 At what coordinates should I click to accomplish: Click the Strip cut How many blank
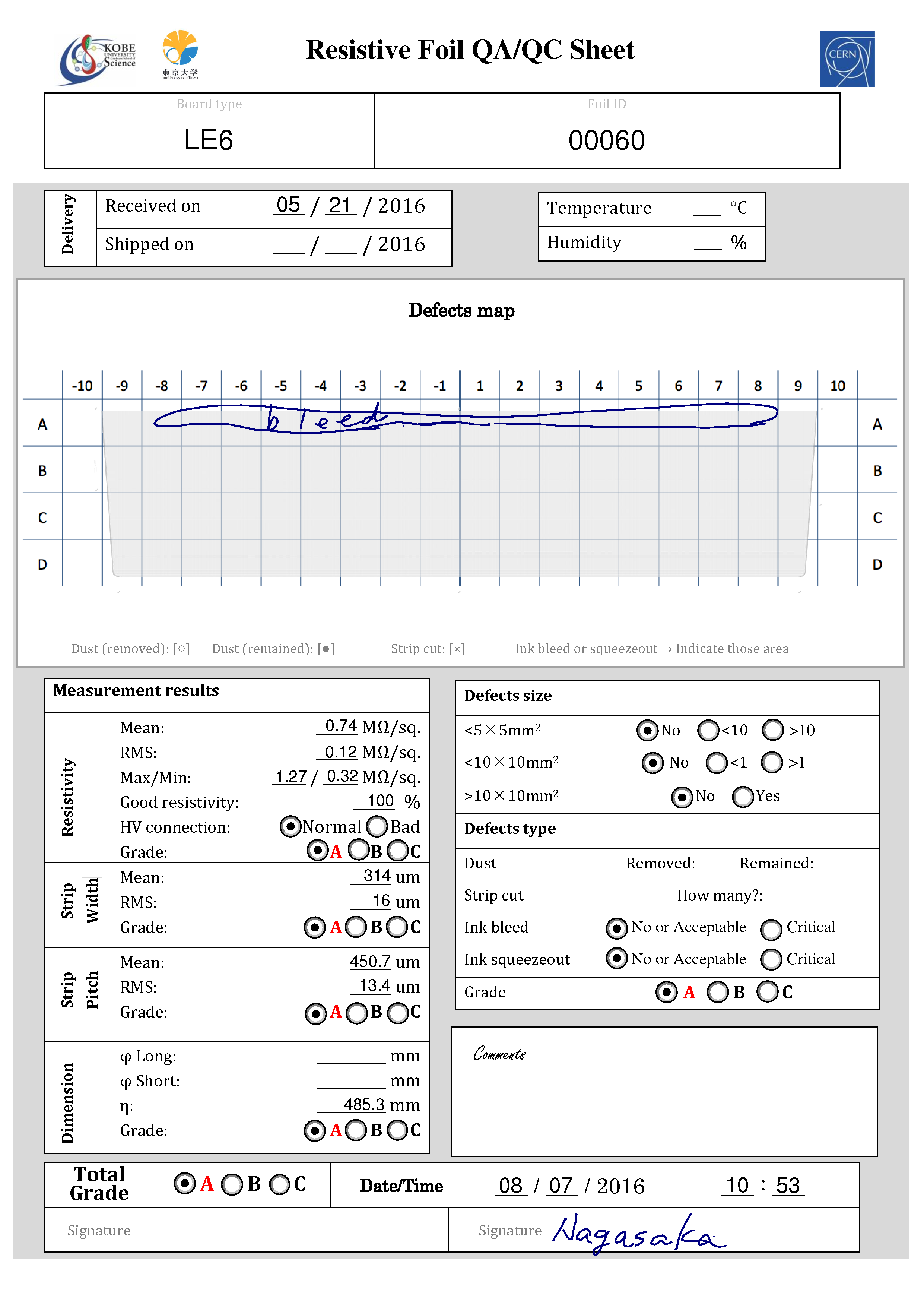point(778,896)
